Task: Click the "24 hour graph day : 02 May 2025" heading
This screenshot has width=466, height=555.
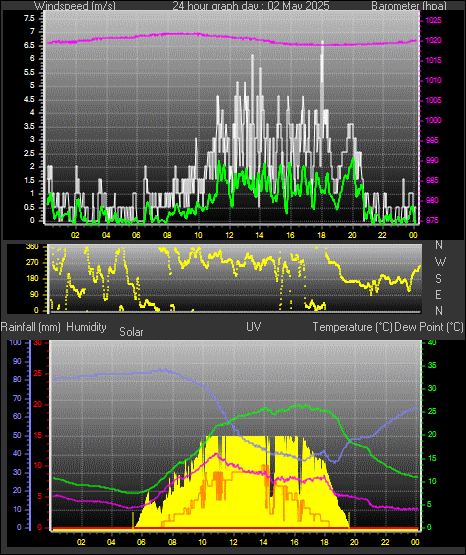Action: click(251, 6)
